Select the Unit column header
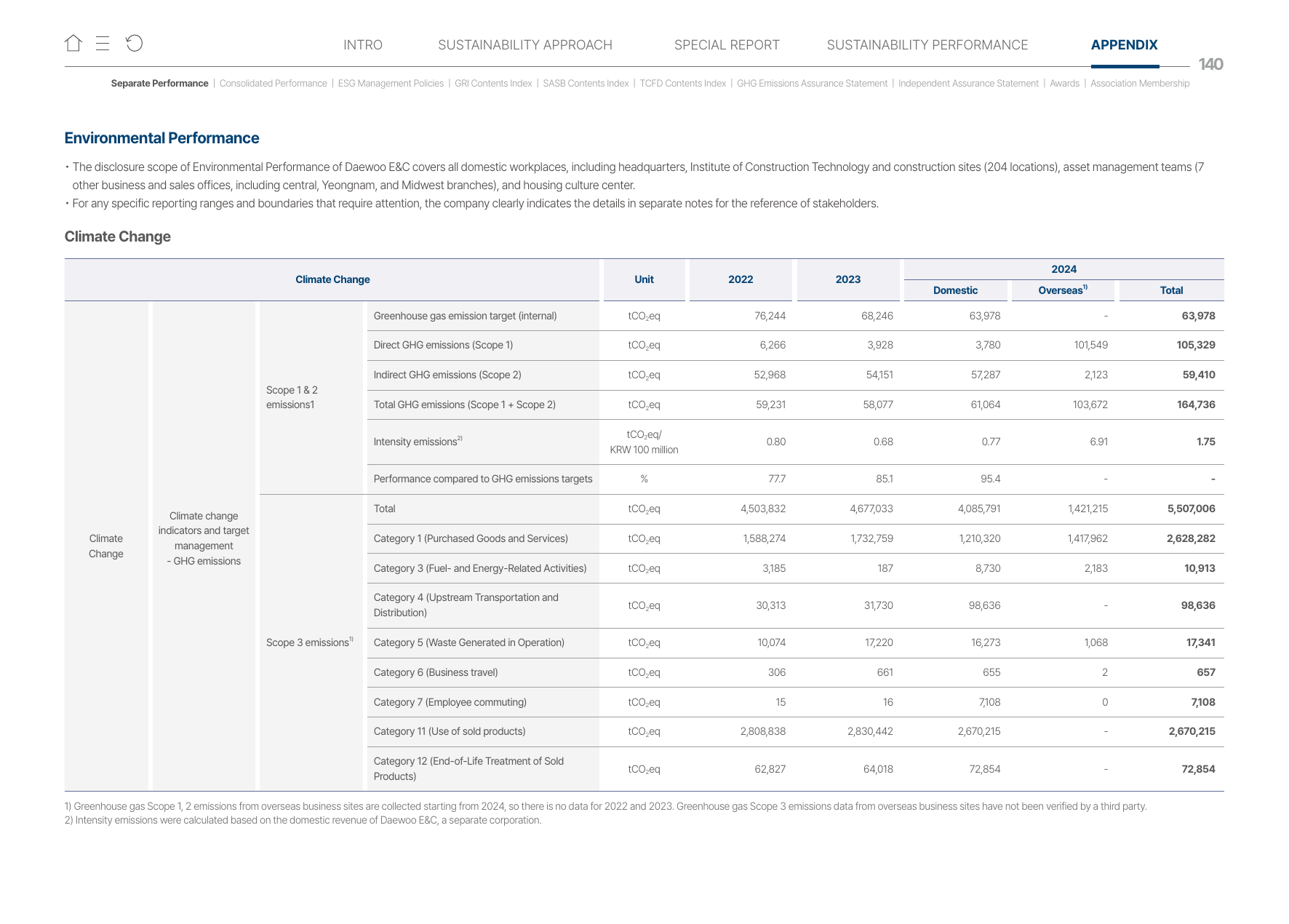 pos(644,279)
